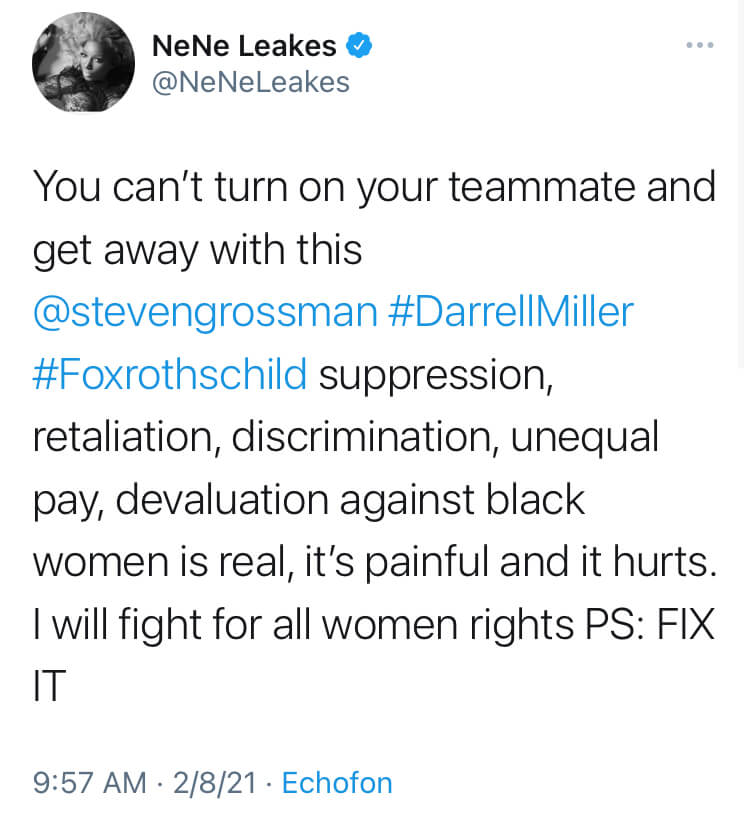This screenshot has width=750, height=813.
Task: Click the "retaliation, discrimination, unequal" line
Action: [x=345, y=438]
